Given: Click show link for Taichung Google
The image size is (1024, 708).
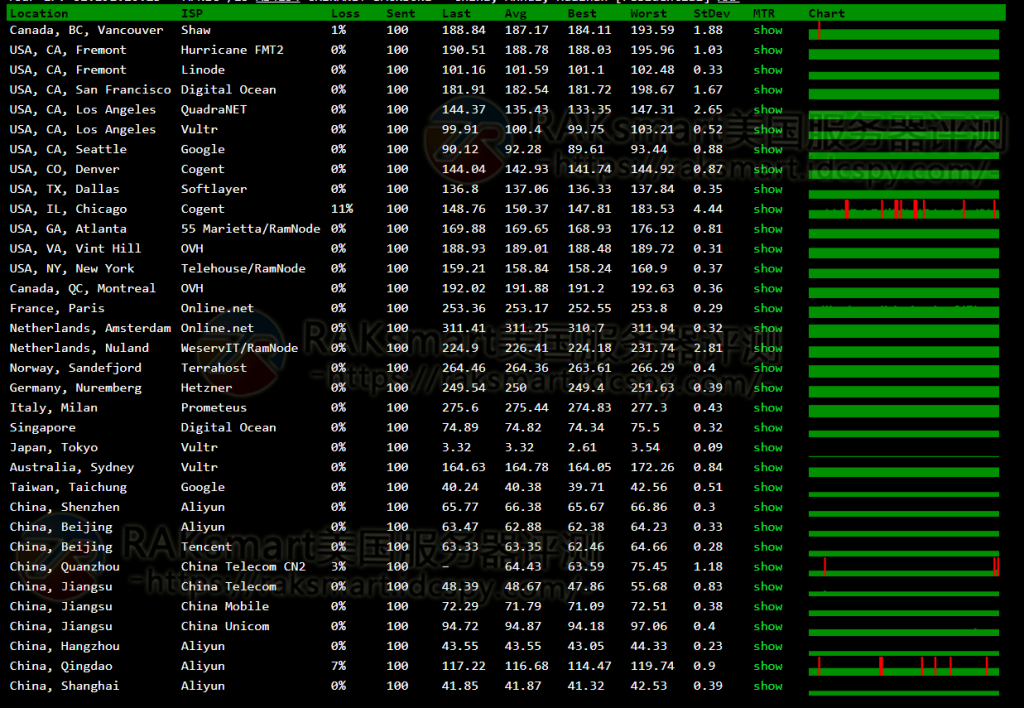Looking at the screenshot, I should coord(768,487).
